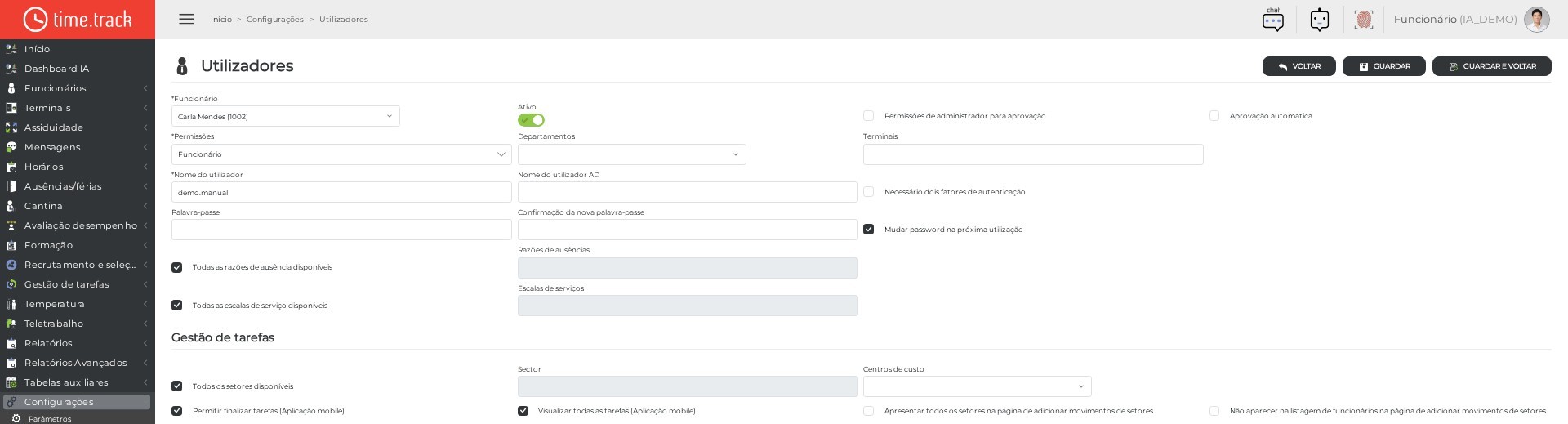Check Necessário dois fatores de autenticação
This screenshot has height=424, width=1568.
pos(869,192)
